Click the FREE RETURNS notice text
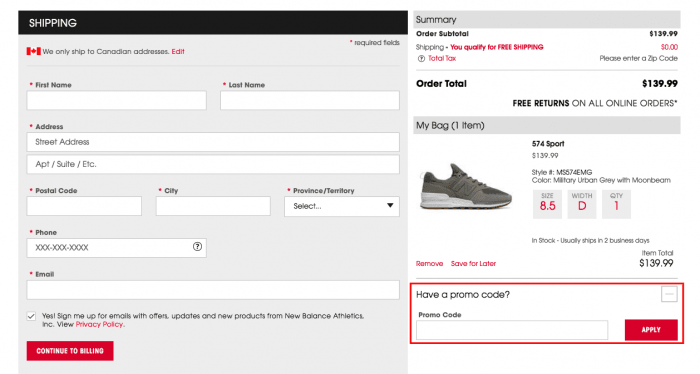The width and height of the screenshot is (700, 374). coord(595,104)
